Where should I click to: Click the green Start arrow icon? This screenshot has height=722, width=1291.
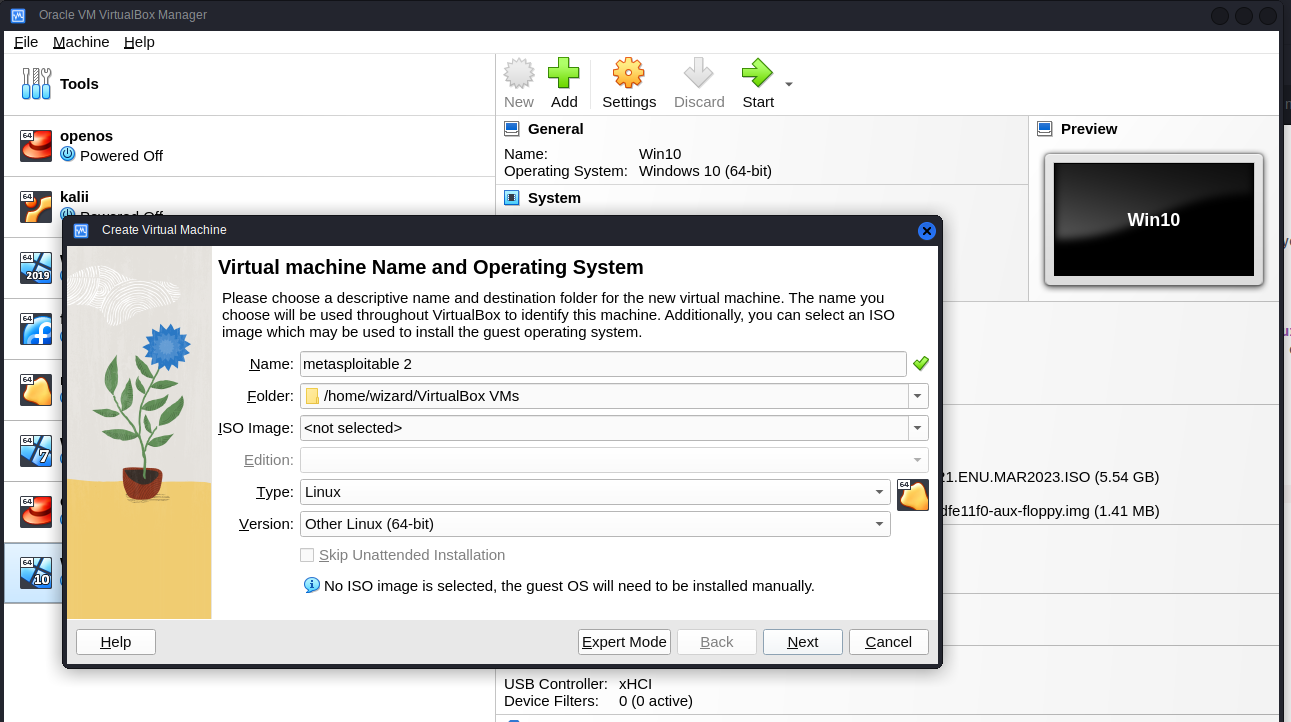click(x=757, y=74)
